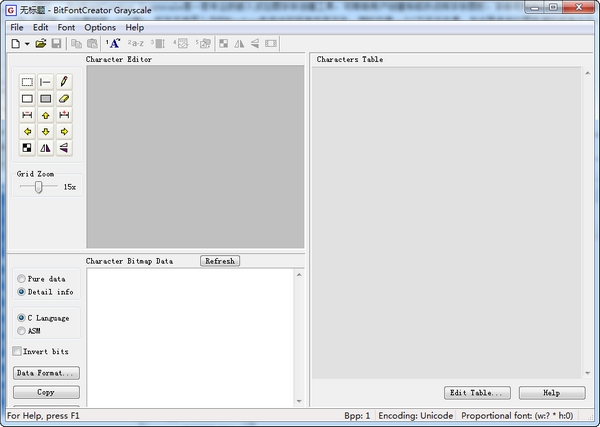Select the Eraser tool
600x427 pixels.
64,99
